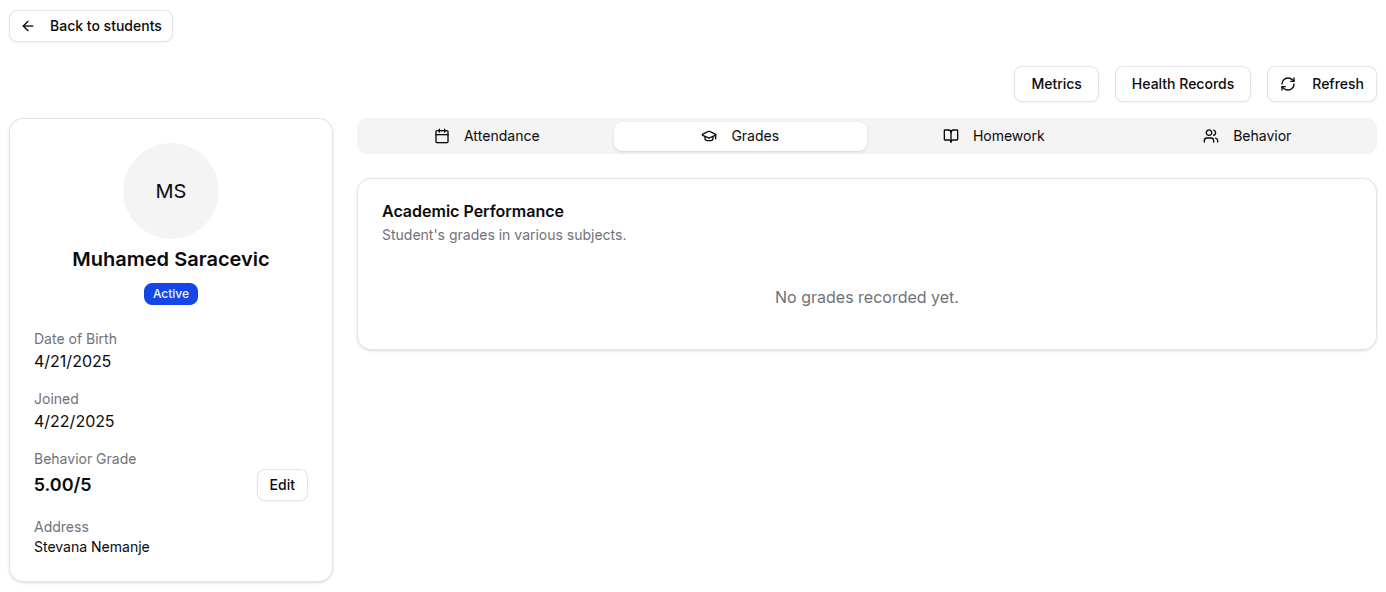
Task: Click the back arrow icon
Action: pyautogui.click(x=28, y=26)
